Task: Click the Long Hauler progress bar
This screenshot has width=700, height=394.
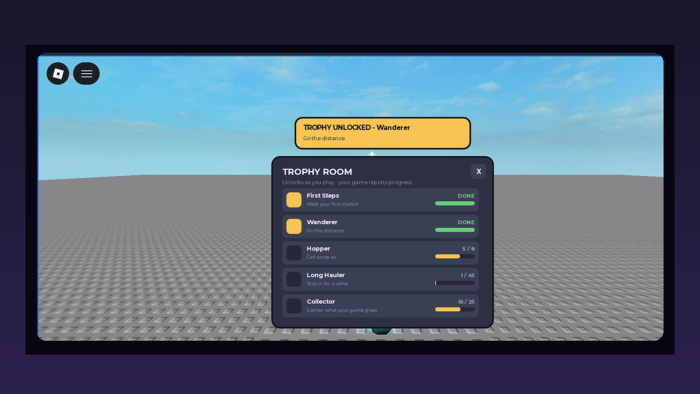Action: [455, 283]
